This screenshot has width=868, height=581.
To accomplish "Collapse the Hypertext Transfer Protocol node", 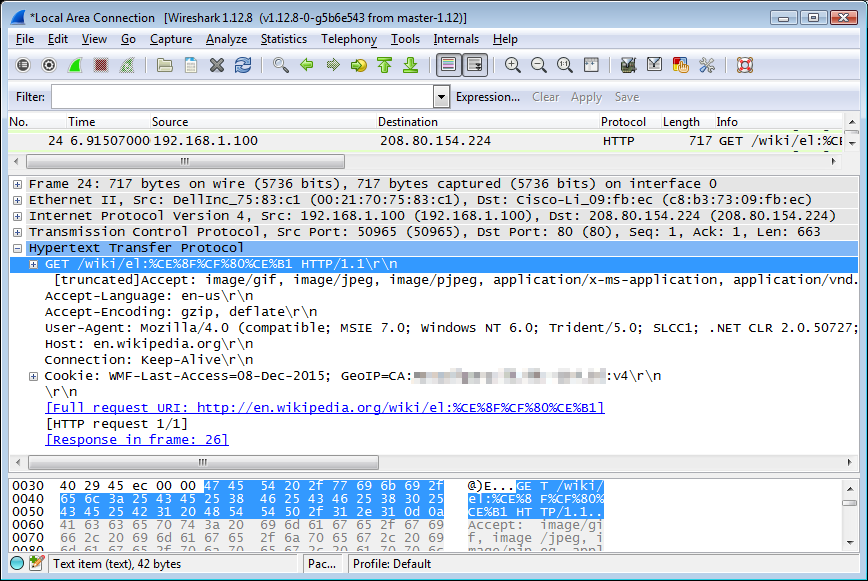I will click(x=18, y=248).
